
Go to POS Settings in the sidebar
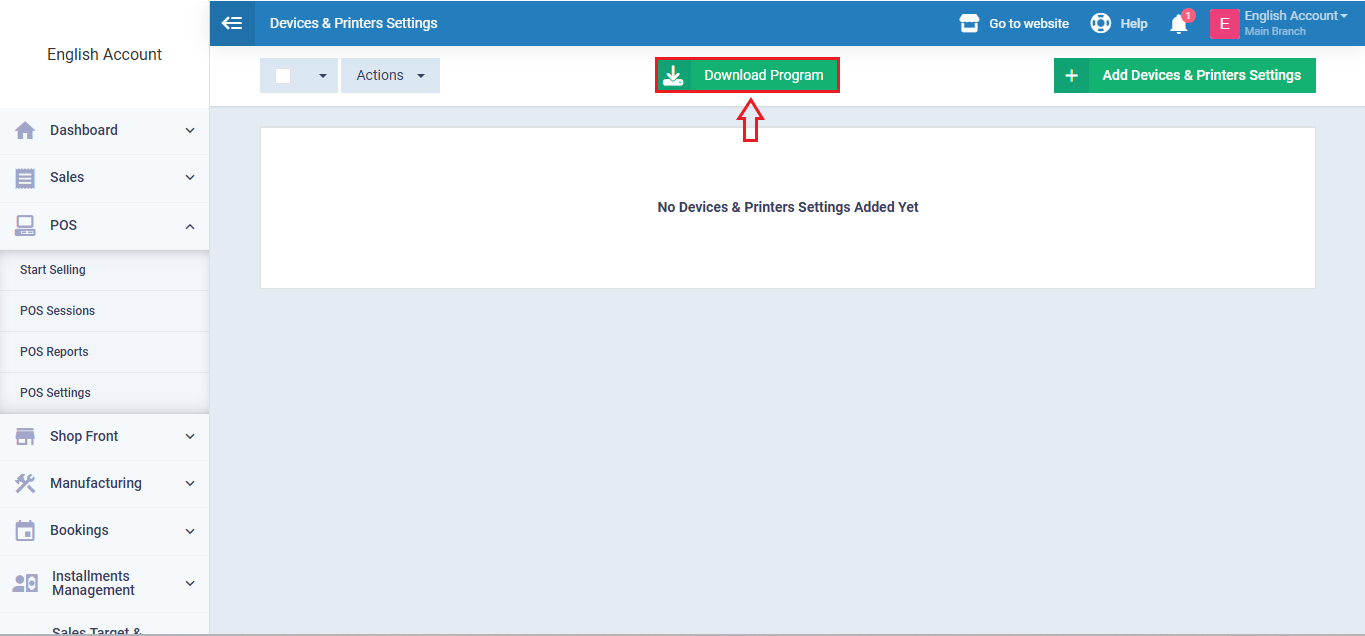click(x=55, y=393)
